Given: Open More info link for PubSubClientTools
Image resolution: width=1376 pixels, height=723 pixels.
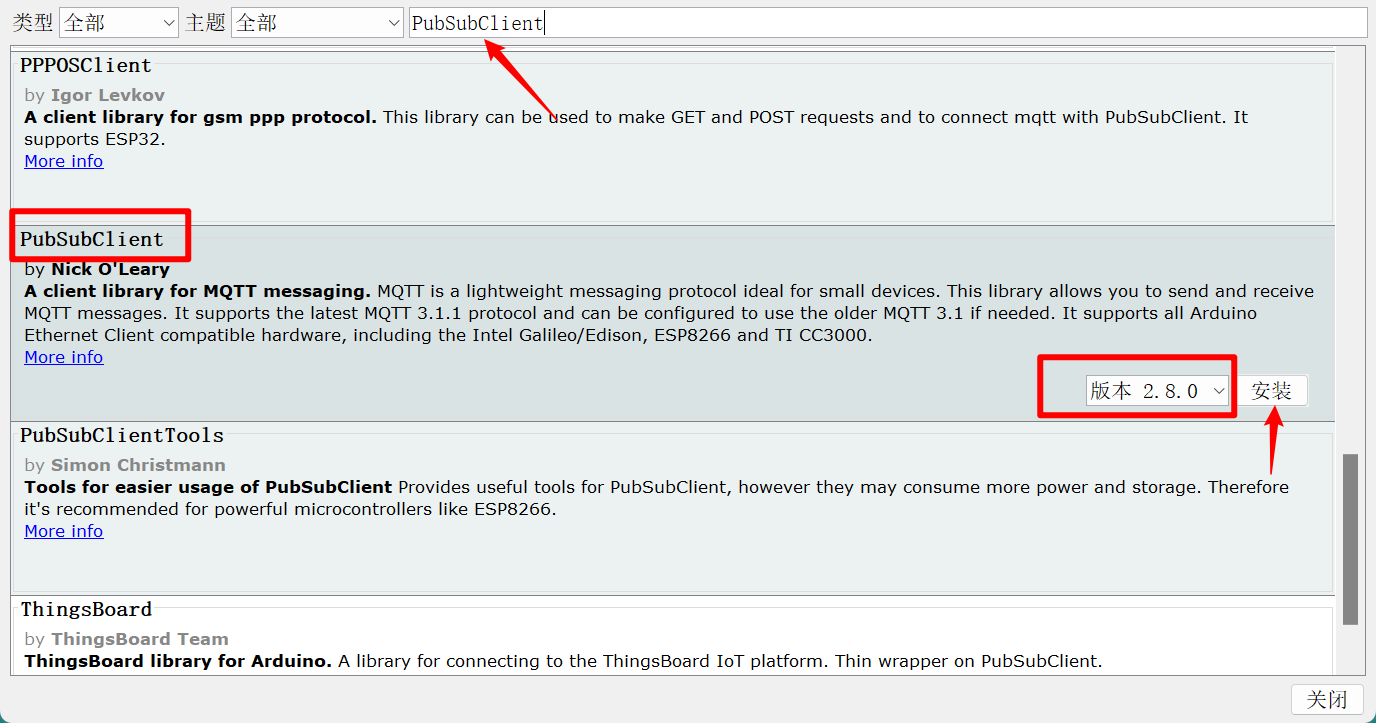Looking at the screenshot, I should (x=64, y=531).
